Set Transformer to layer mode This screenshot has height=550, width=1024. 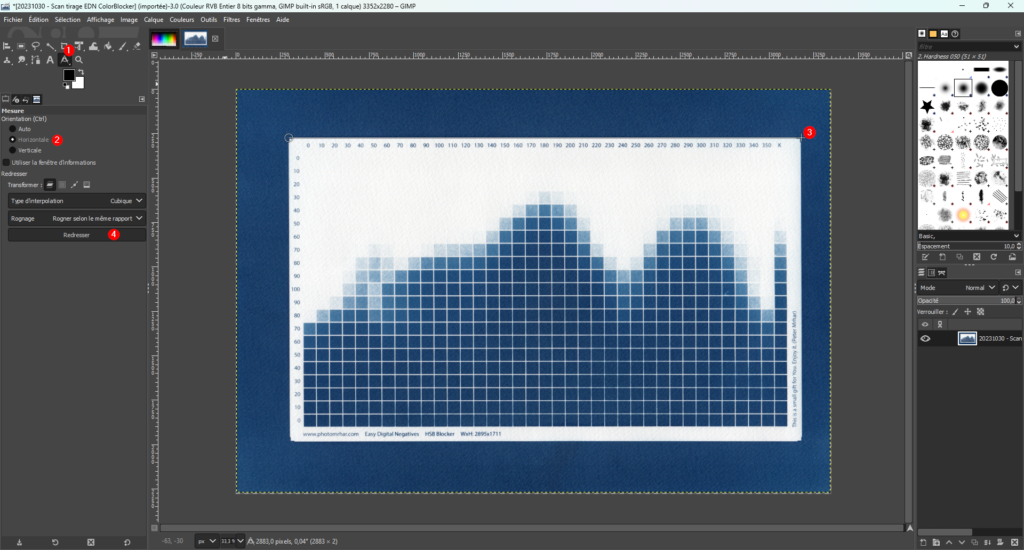coord(50,185)
